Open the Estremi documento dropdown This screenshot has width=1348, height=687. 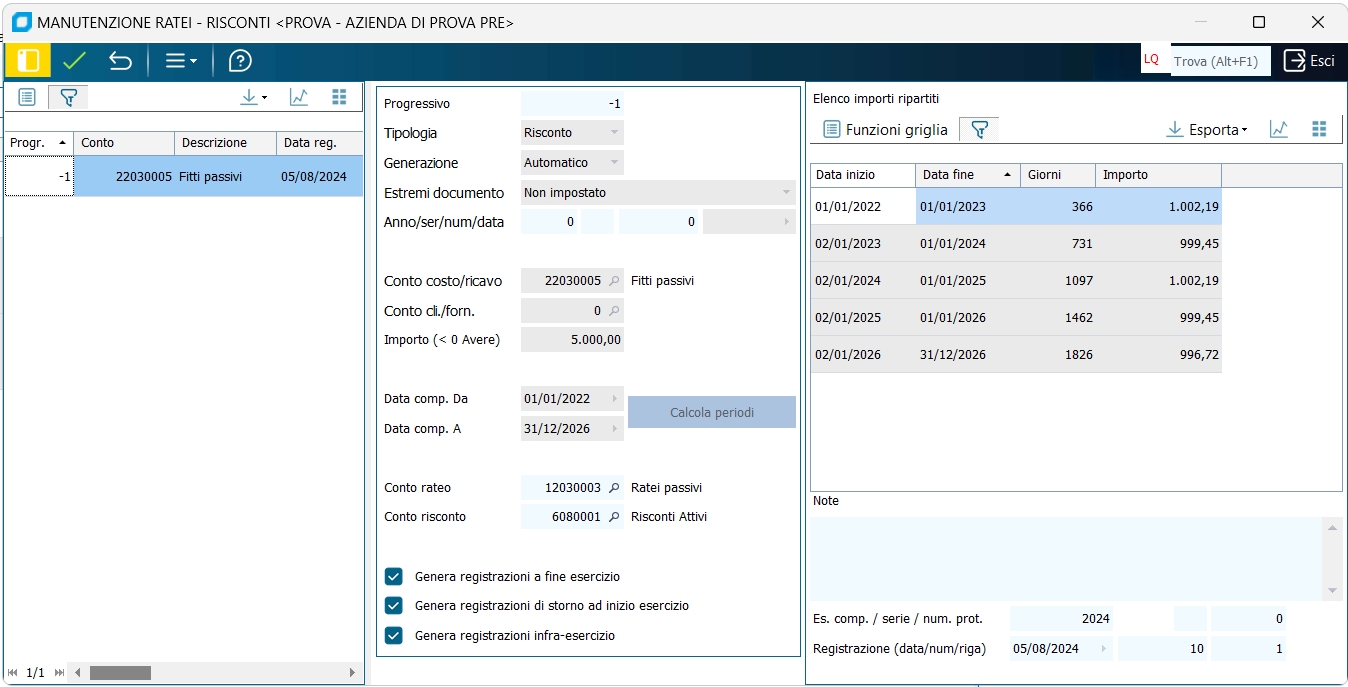click(x=785, y=193)
